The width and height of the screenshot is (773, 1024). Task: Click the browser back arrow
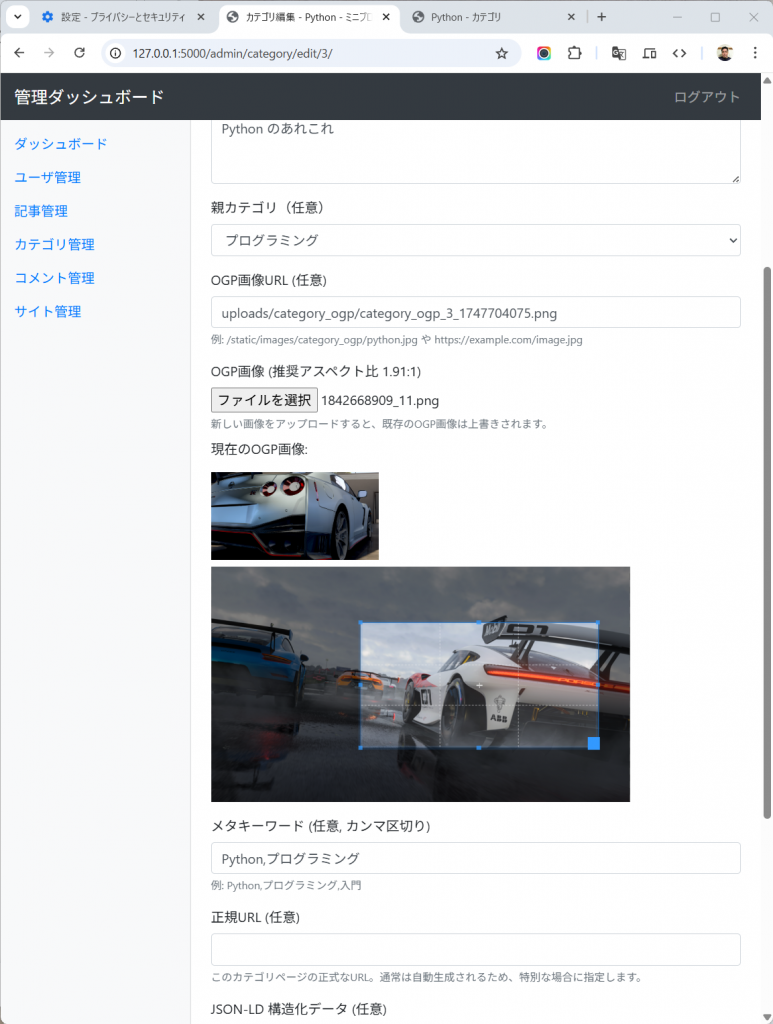click(x=20, y=53)
